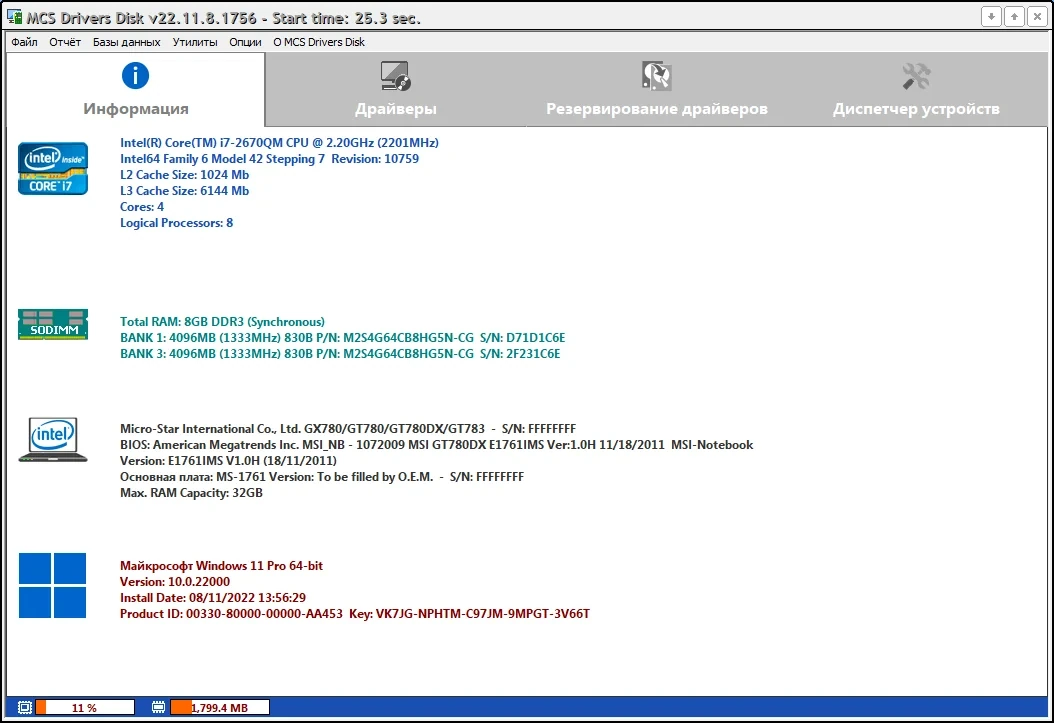Image resolution: width=1054 pixels, height=723 pixels.
Task: Close the MCS Drivers Disk window
Action: click(x=1037, y=17)
